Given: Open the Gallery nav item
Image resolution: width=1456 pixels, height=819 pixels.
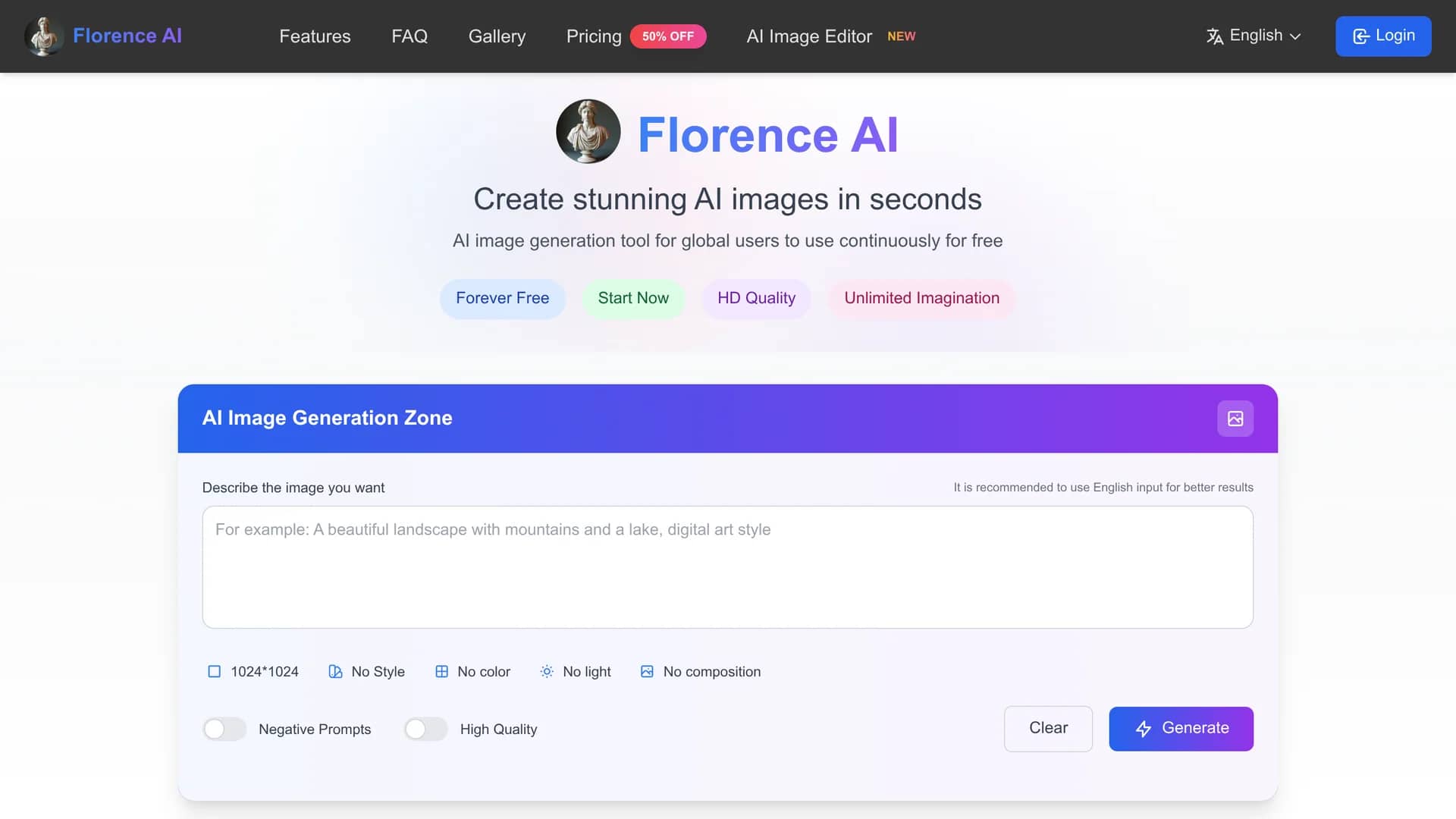Looking at the screenshot, I should 497,36.
